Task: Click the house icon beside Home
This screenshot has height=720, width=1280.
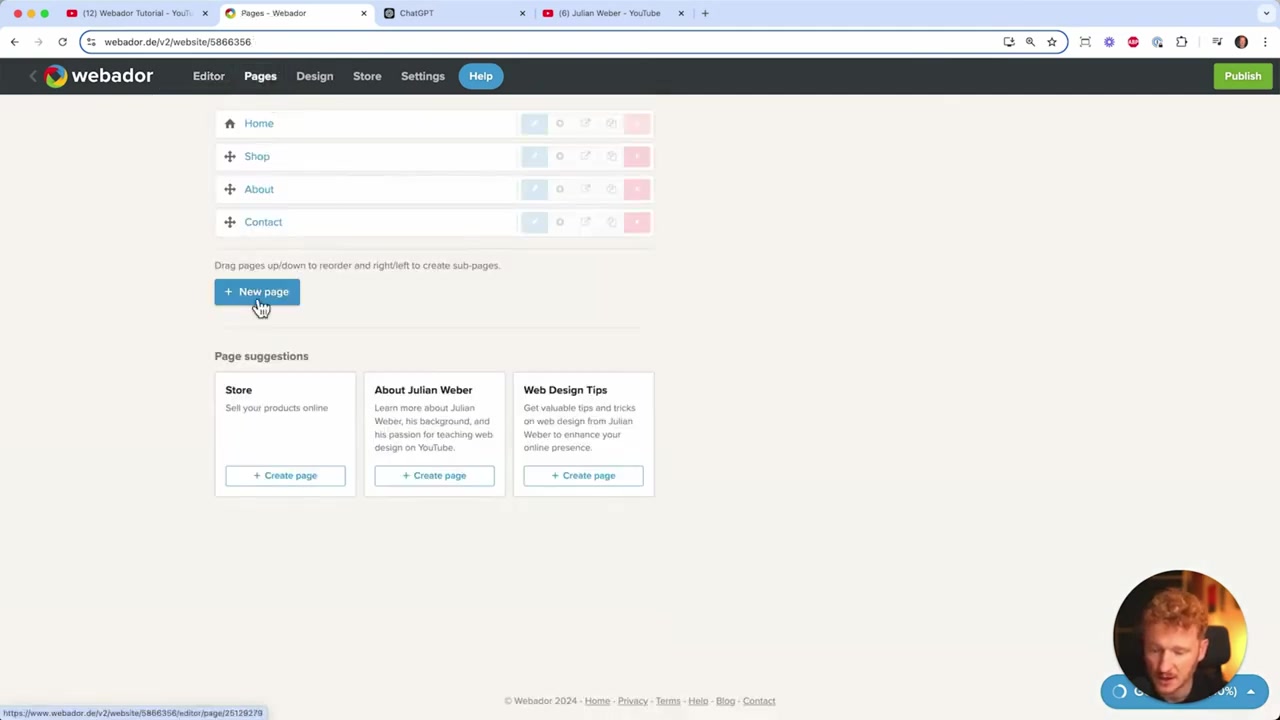Action: pos(230,123)
